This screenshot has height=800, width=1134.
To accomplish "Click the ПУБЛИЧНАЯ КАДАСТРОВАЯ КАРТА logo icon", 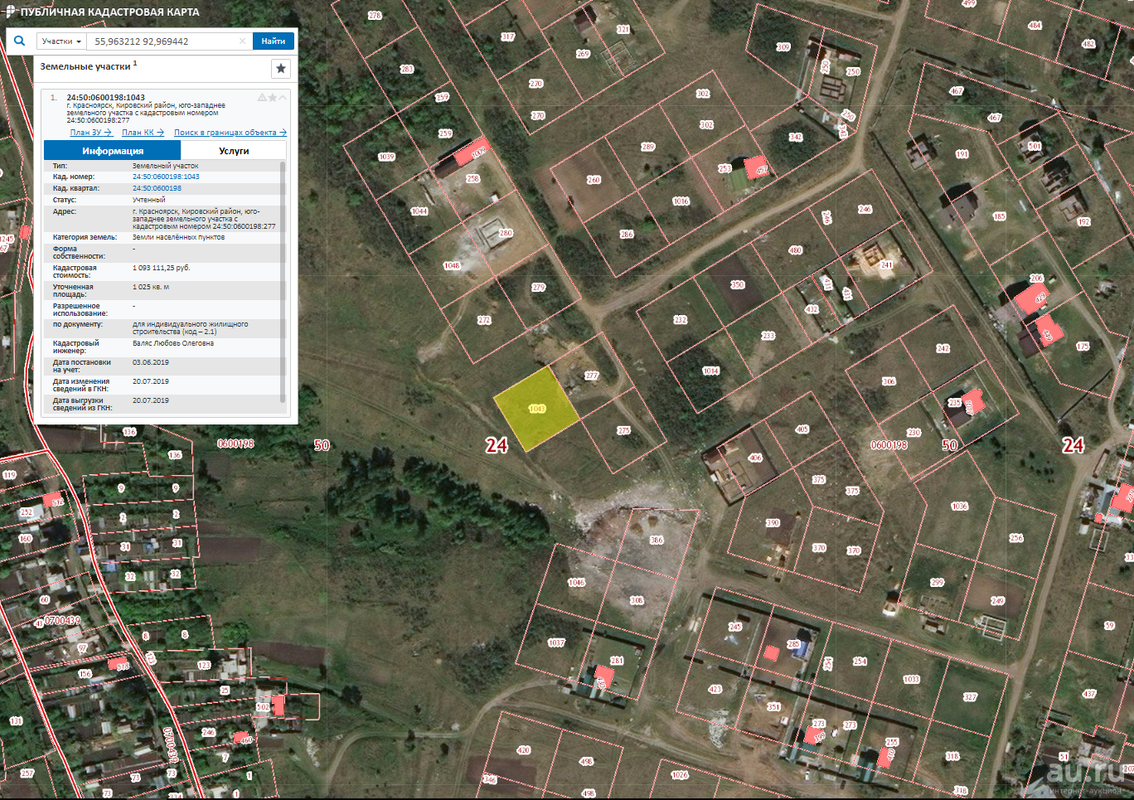I will pos(10,11).
